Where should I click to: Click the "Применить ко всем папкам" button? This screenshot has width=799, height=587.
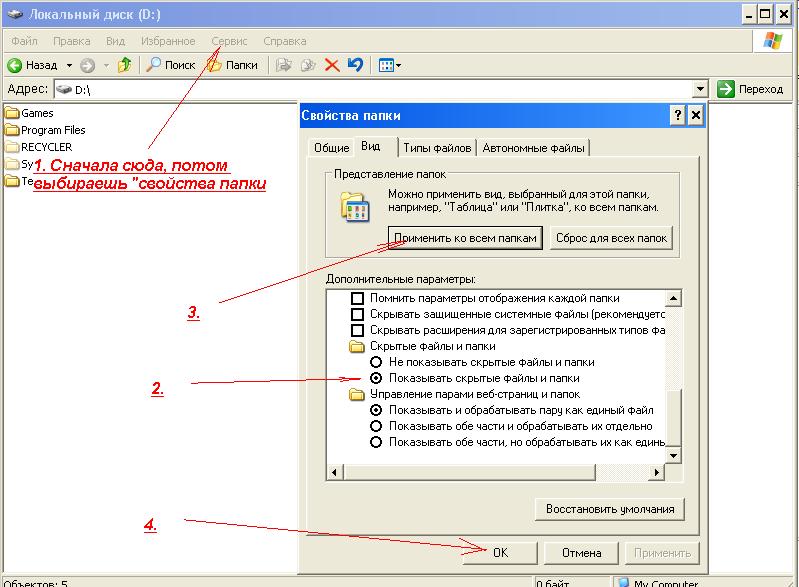click(466, 238)
